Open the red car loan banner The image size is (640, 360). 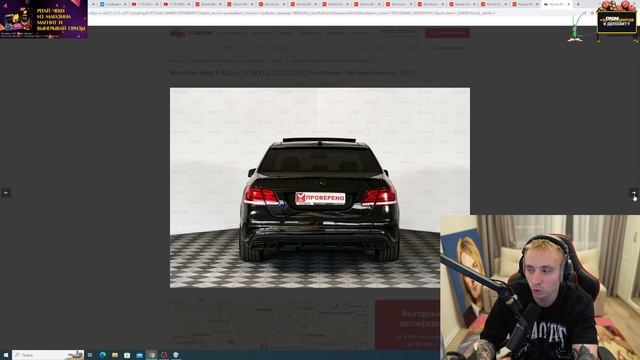click(x=407, y=324)
